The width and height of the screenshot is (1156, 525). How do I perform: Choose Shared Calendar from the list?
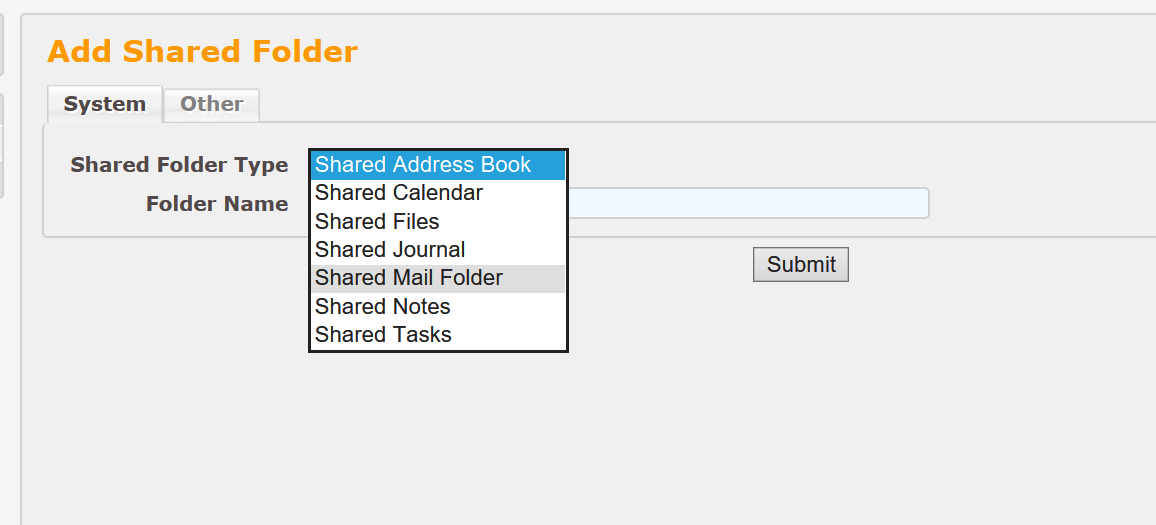[x=399, y=193]
